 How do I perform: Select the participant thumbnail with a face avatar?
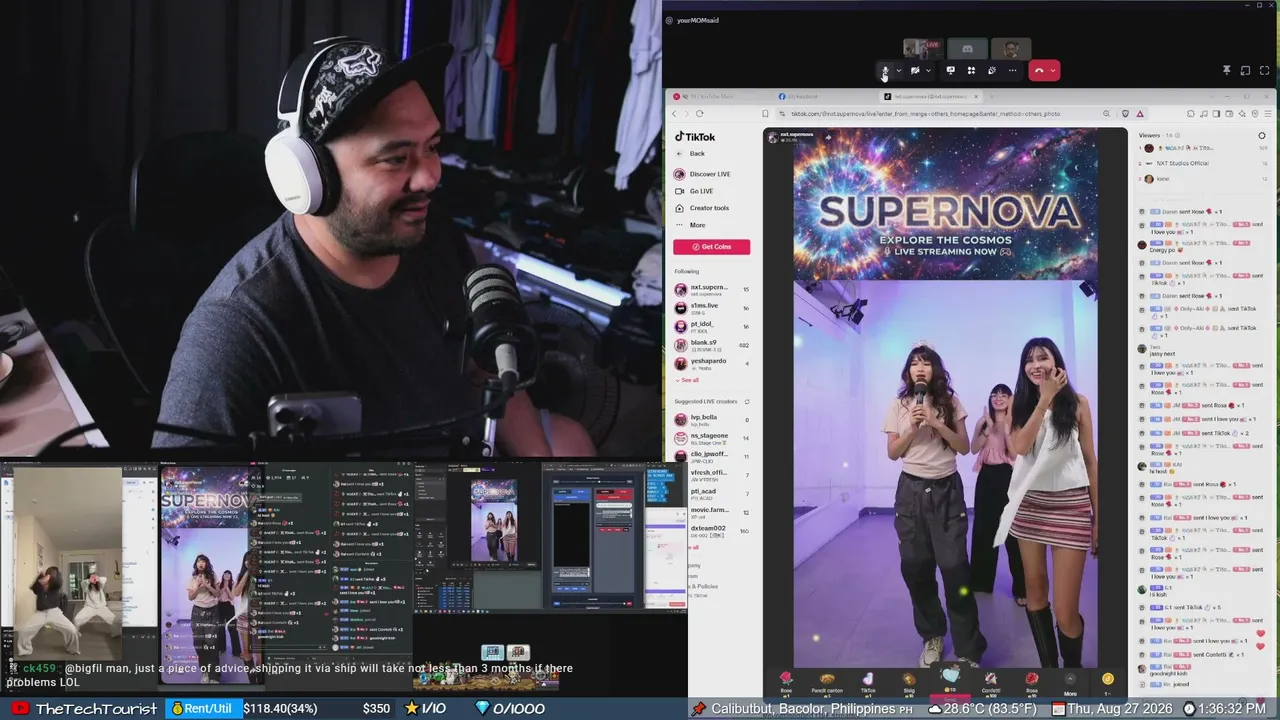click(1012, 48)
